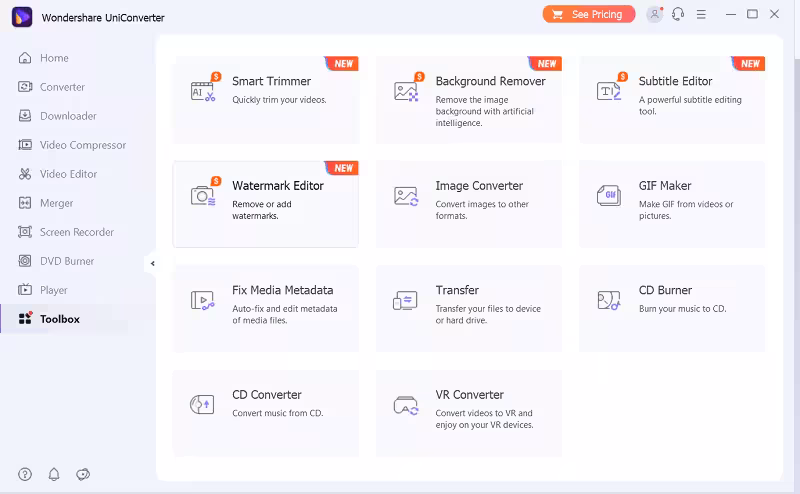The width and height of the screenshot is (800, 494).
Task: Click the Player sidebar icon
Action: (24, 290)
